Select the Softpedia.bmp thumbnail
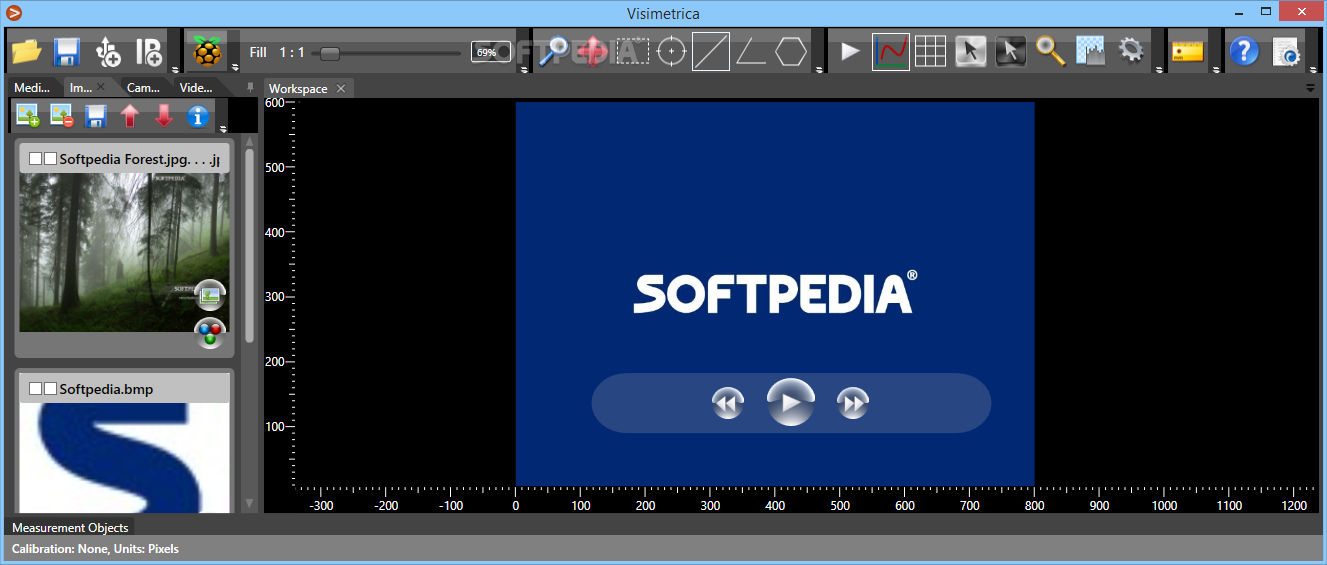The height and width of the screenshot is (565, 1327). 125,458
